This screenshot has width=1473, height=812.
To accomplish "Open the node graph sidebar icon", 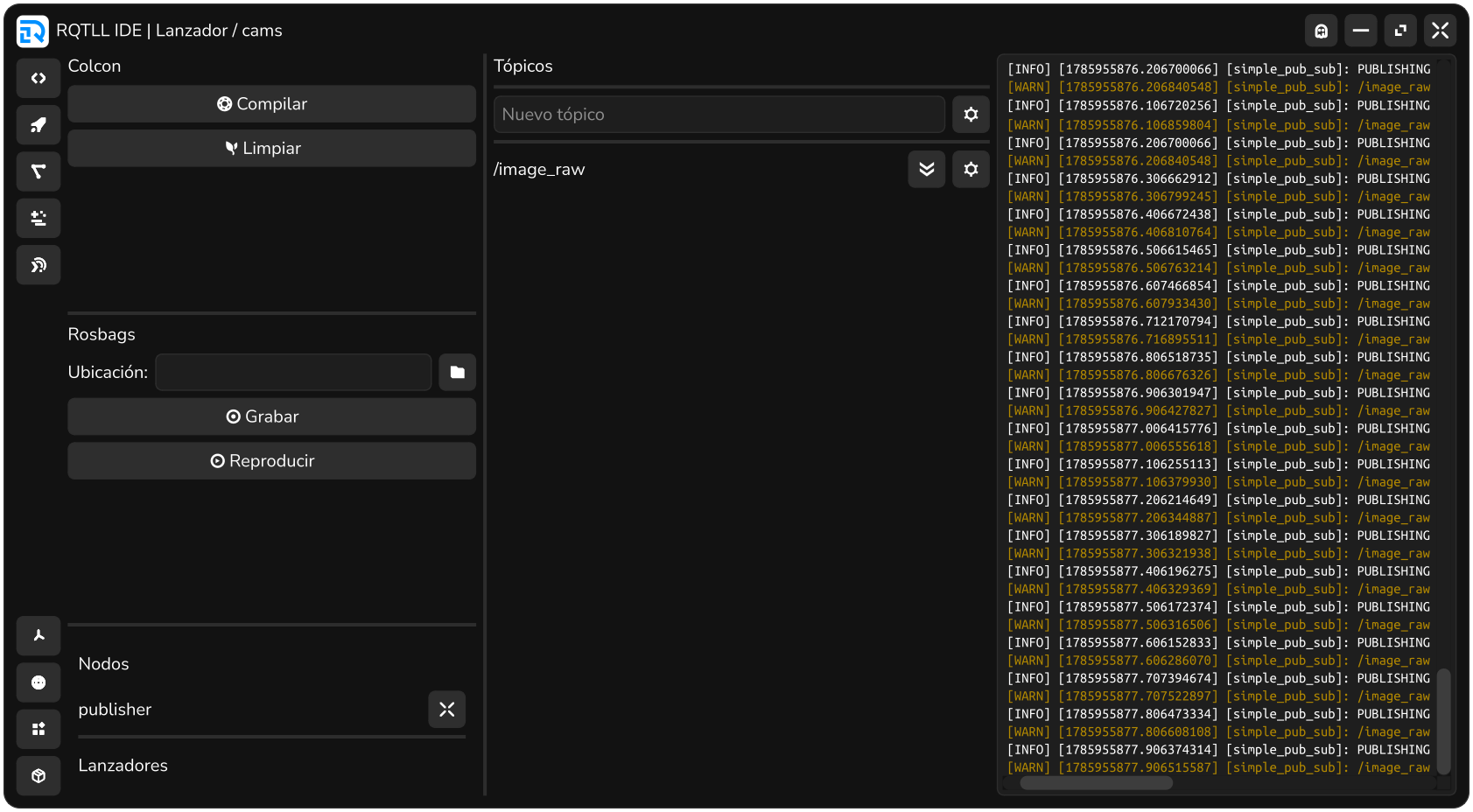I will click(x=39, y=171).
